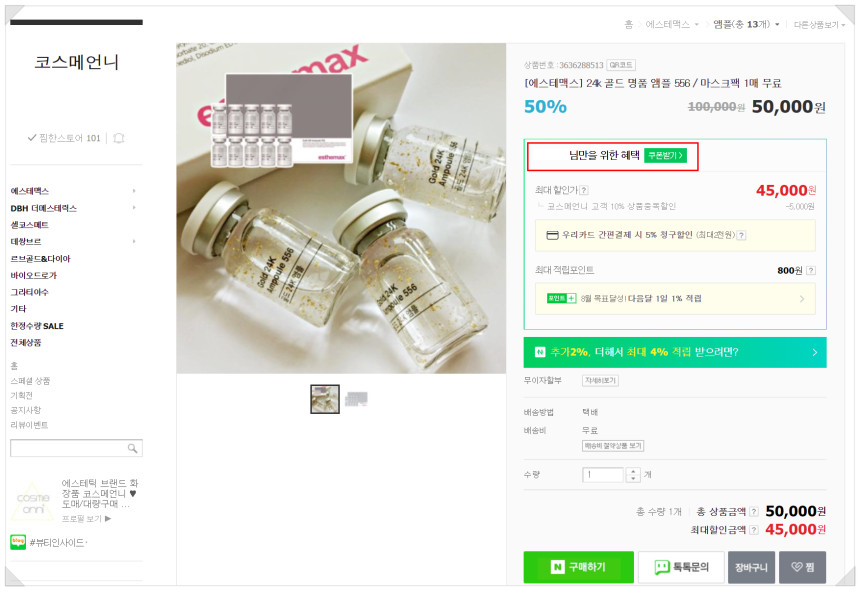This screenshot has height=591, width=860.
Task: Increase quantity with the stepper arrows
Action: [633, 471]
